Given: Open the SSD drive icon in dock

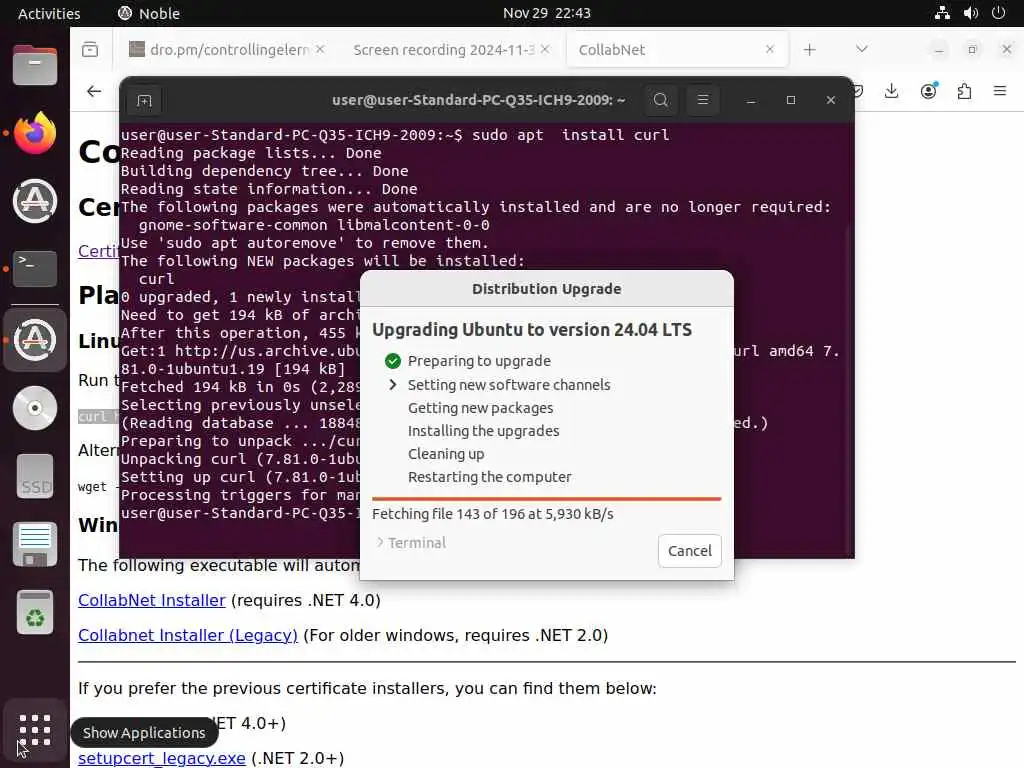Looking at the screenshot, I should pos(35,476).
